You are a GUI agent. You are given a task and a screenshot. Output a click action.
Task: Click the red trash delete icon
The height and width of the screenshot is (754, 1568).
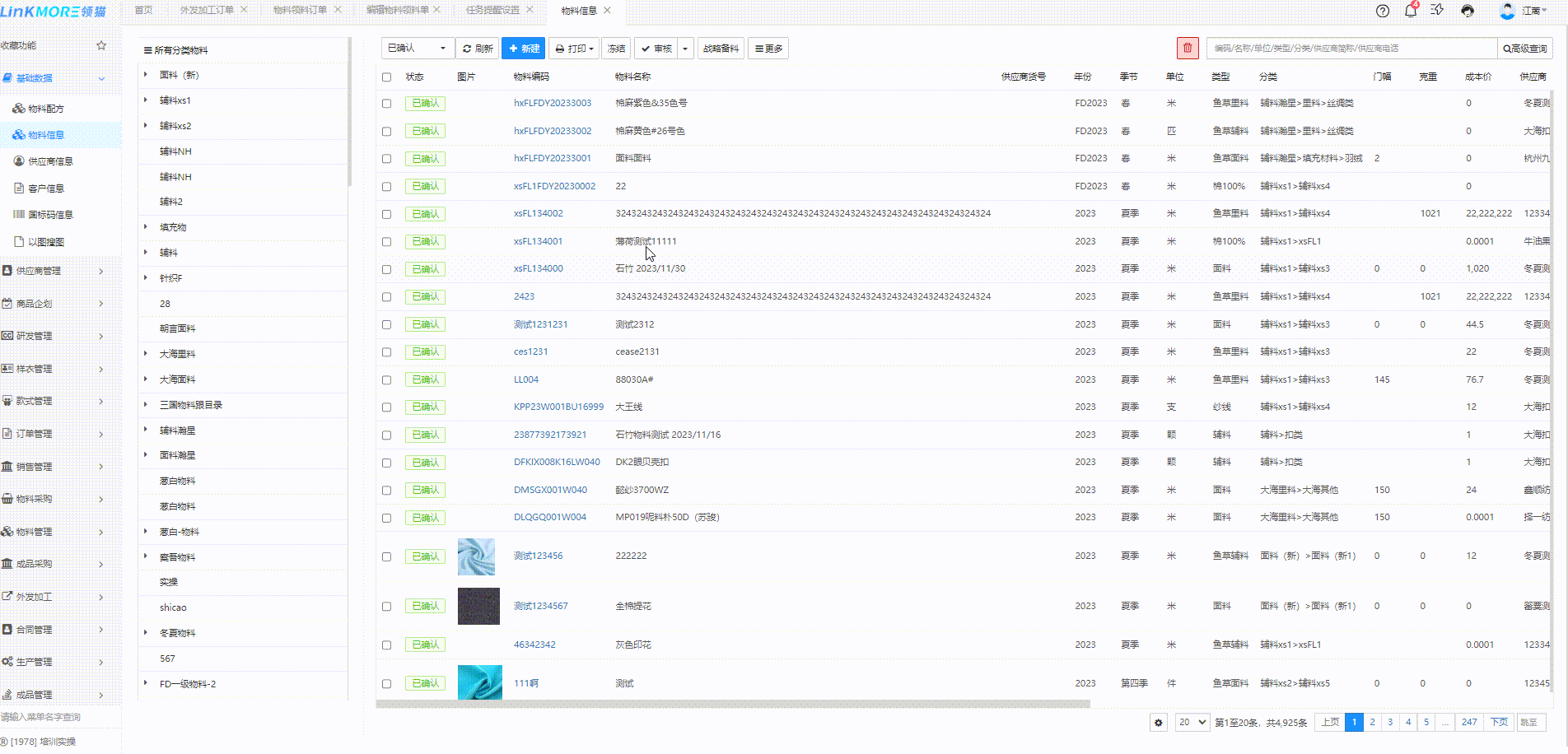coord(1187,49)
